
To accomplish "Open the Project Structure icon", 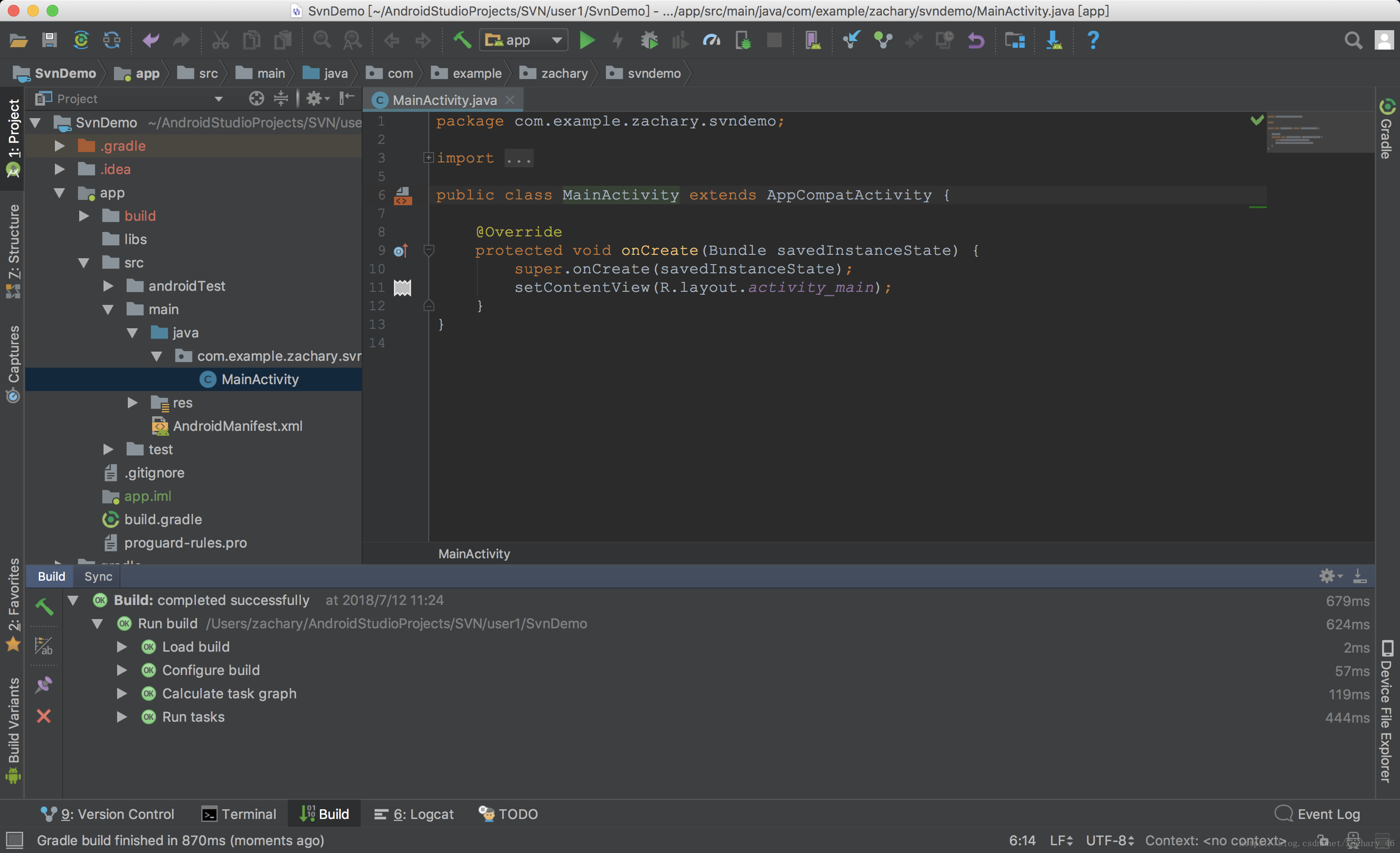I will [1015, 40].
